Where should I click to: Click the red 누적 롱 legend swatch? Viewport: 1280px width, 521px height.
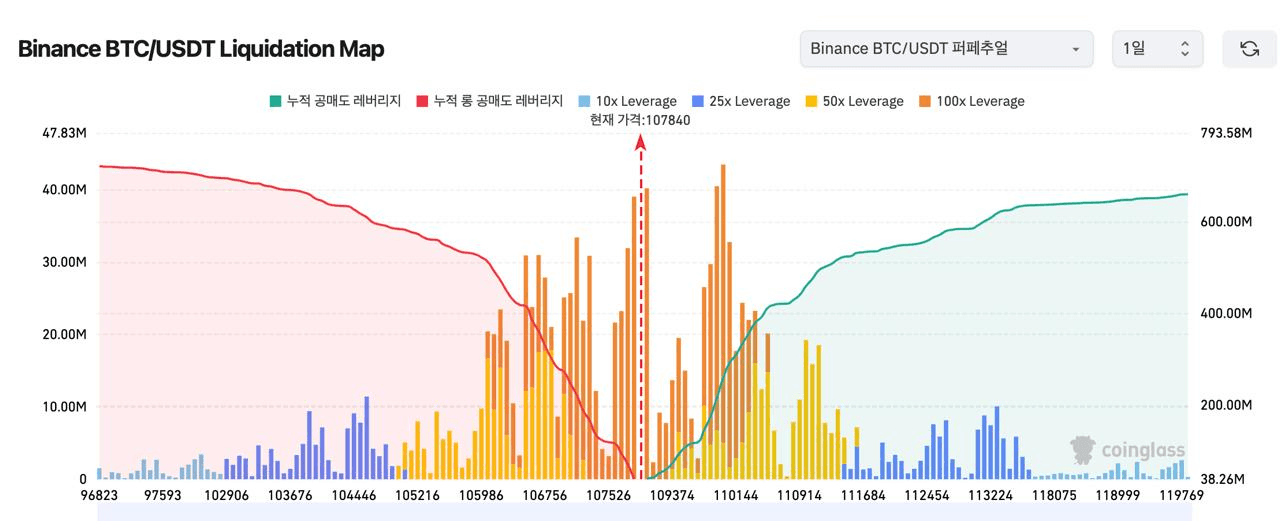[x=422, y=101]
